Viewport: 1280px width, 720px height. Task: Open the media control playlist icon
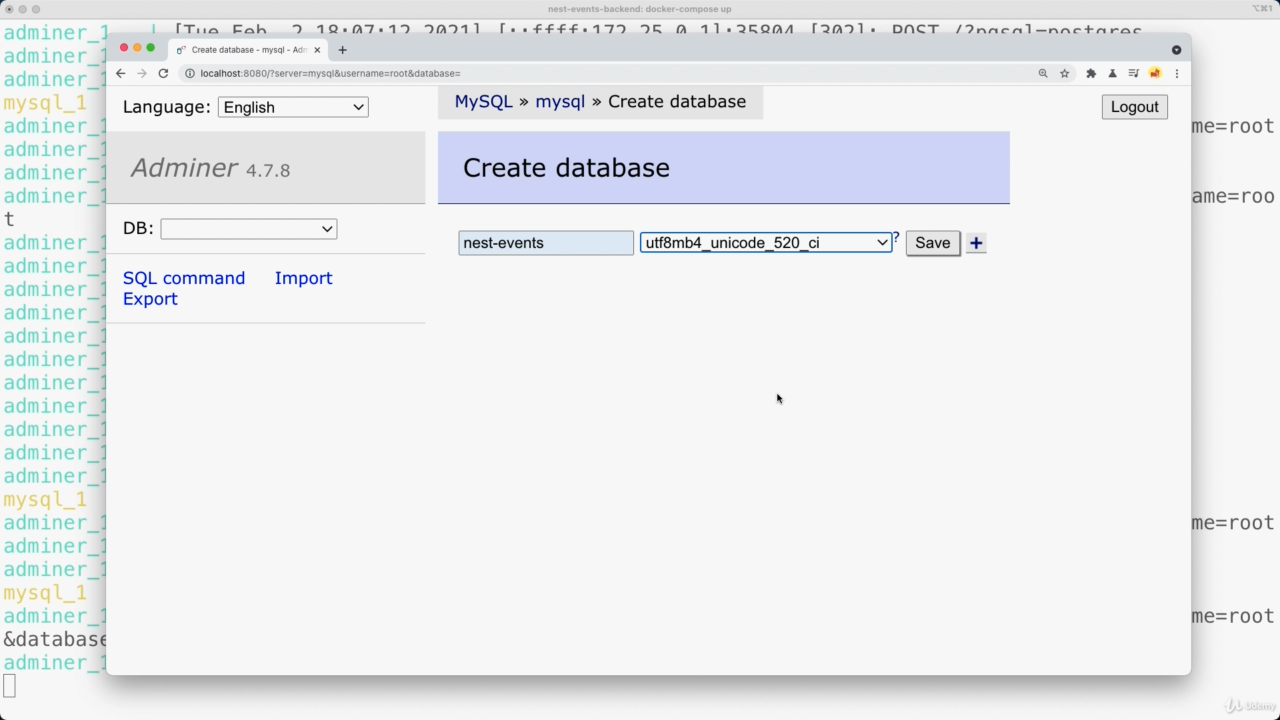click(x=1133, y=73)
